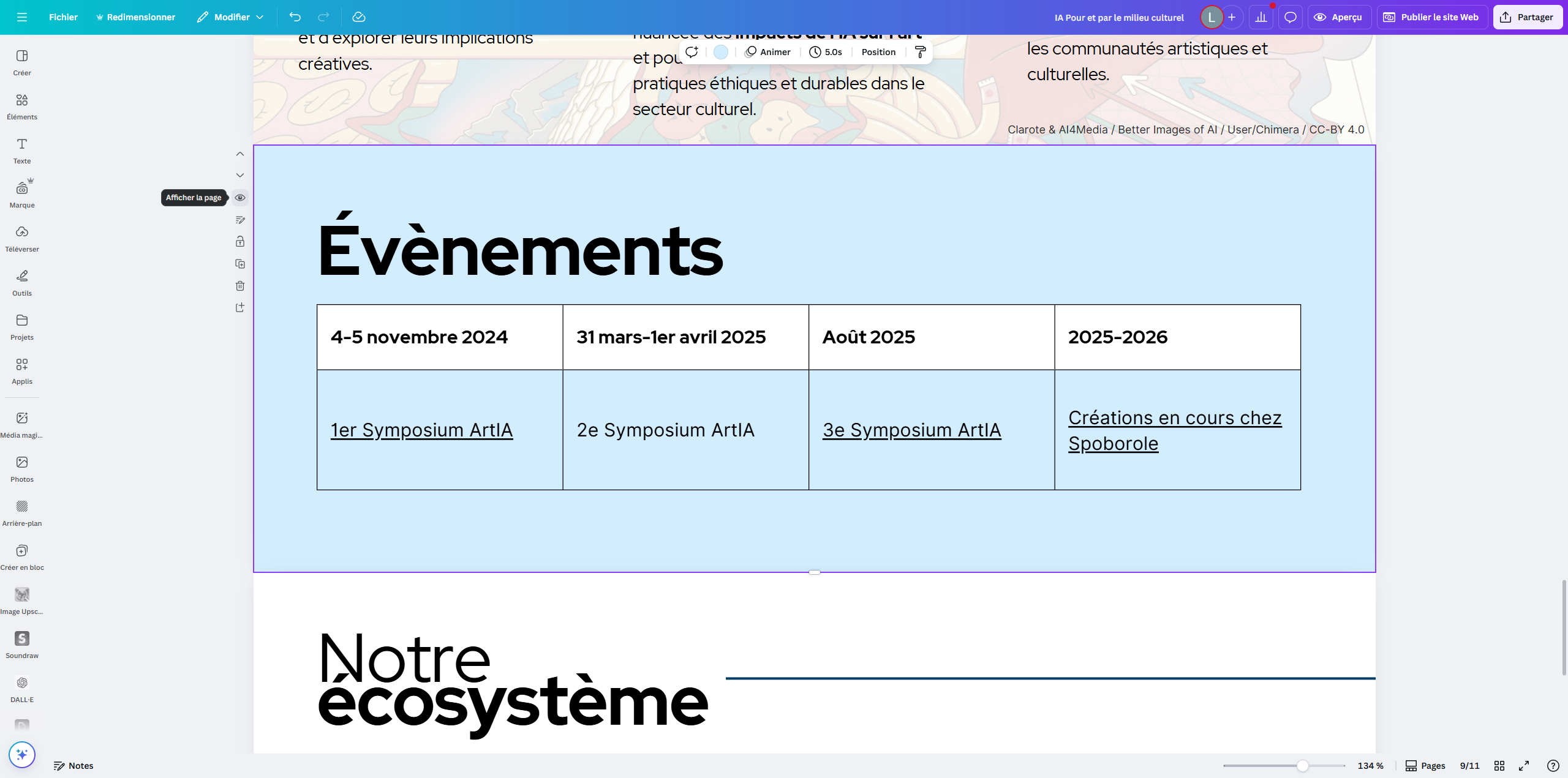
Task: Toggle grid view of pages
Action: 1499,765
